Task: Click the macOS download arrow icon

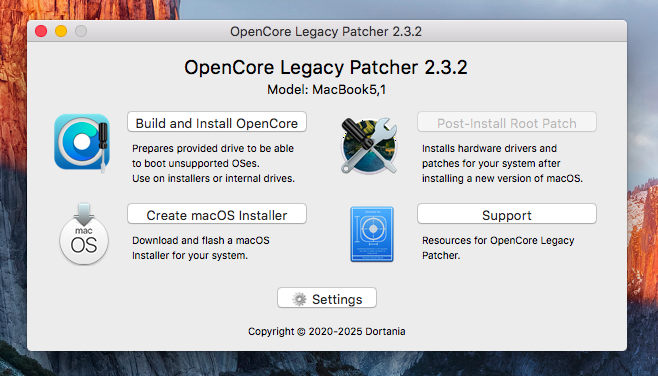Action: click(84, 234)
